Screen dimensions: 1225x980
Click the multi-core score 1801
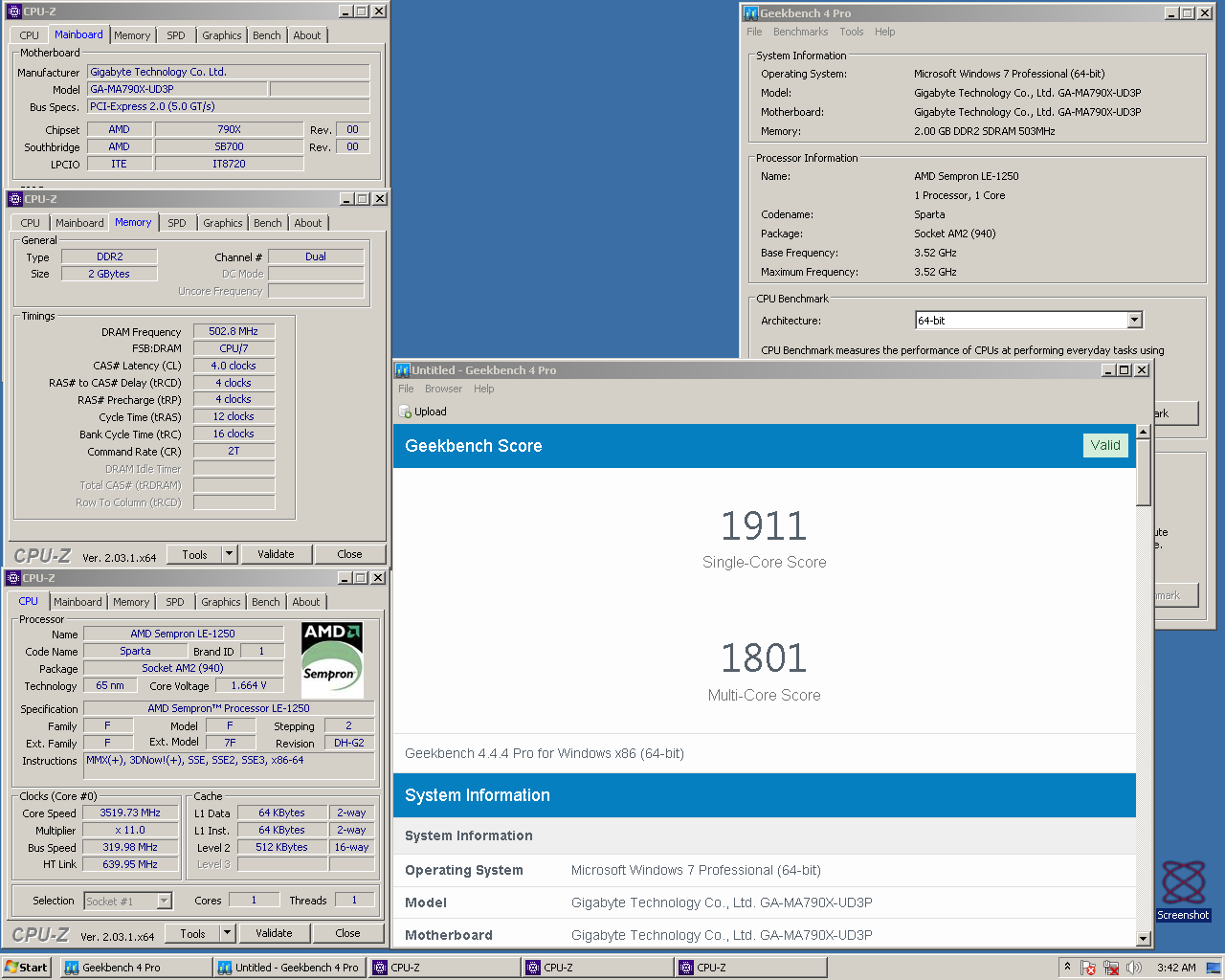click(x=764, y=658)
